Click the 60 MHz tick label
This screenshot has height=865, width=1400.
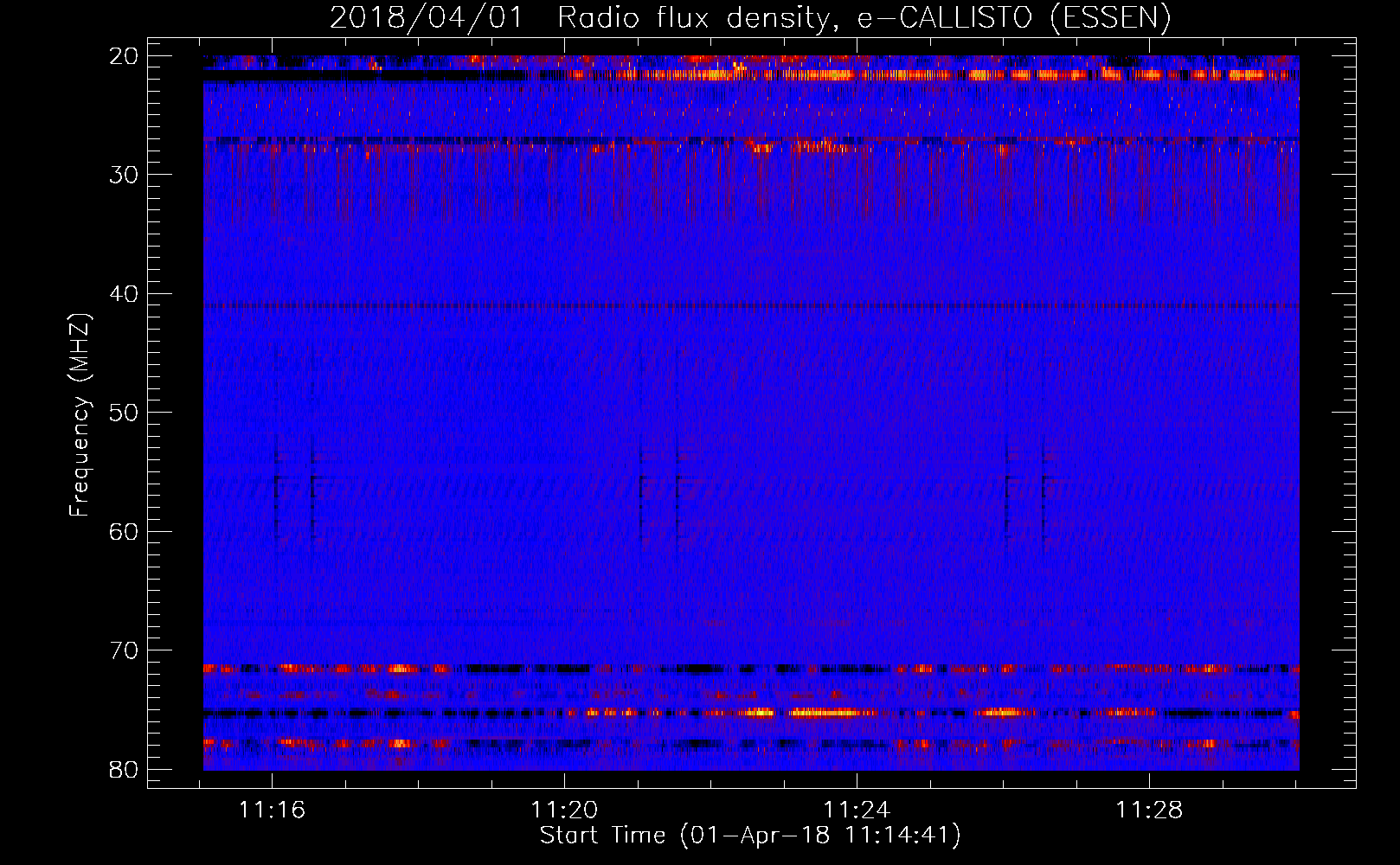pos(125,531)
